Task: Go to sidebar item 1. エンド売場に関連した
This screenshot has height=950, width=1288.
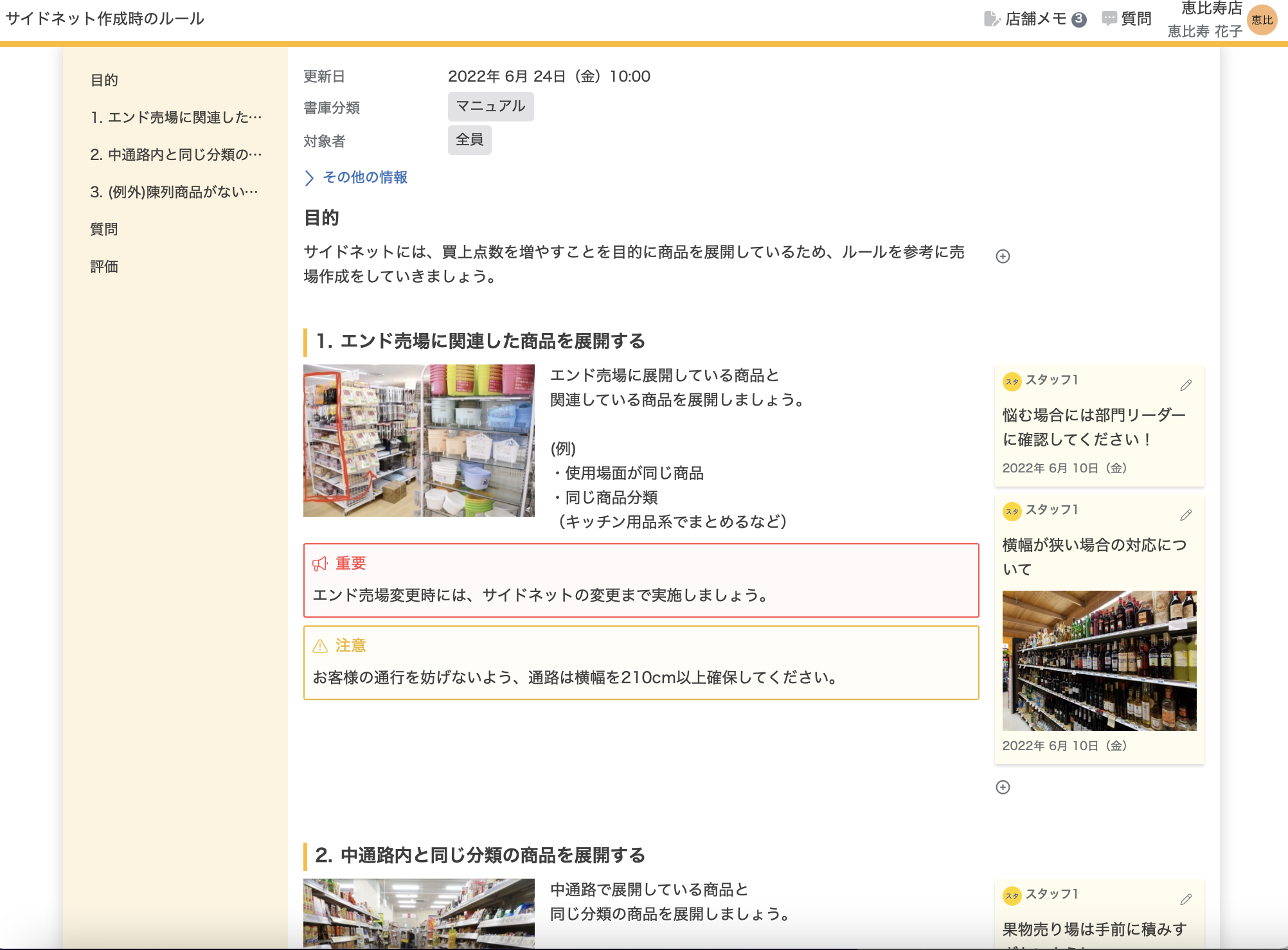Action: click(175, 118)
